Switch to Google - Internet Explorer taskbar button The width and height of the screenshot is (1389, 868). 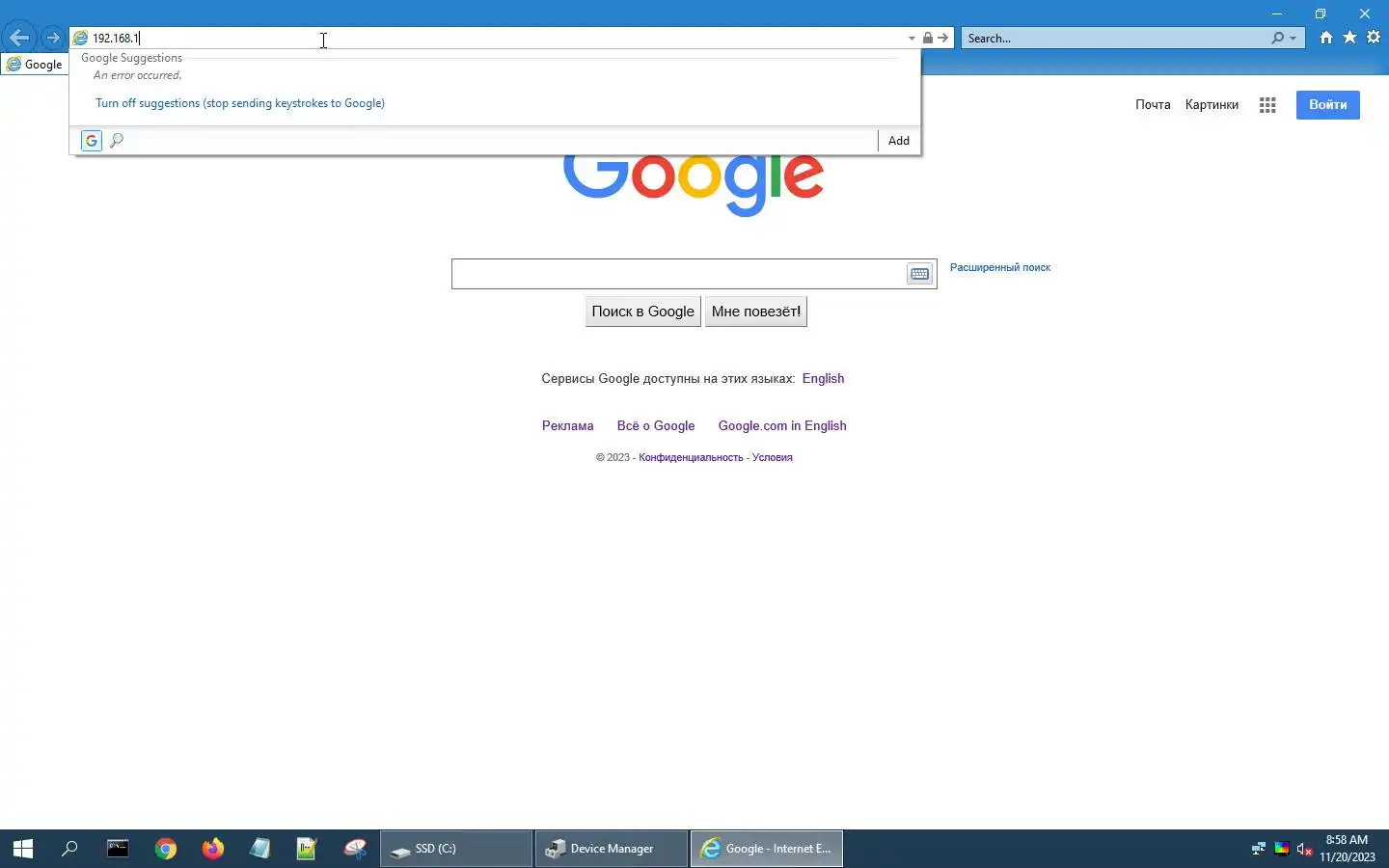pyautogui.click(x=767, y=849)
